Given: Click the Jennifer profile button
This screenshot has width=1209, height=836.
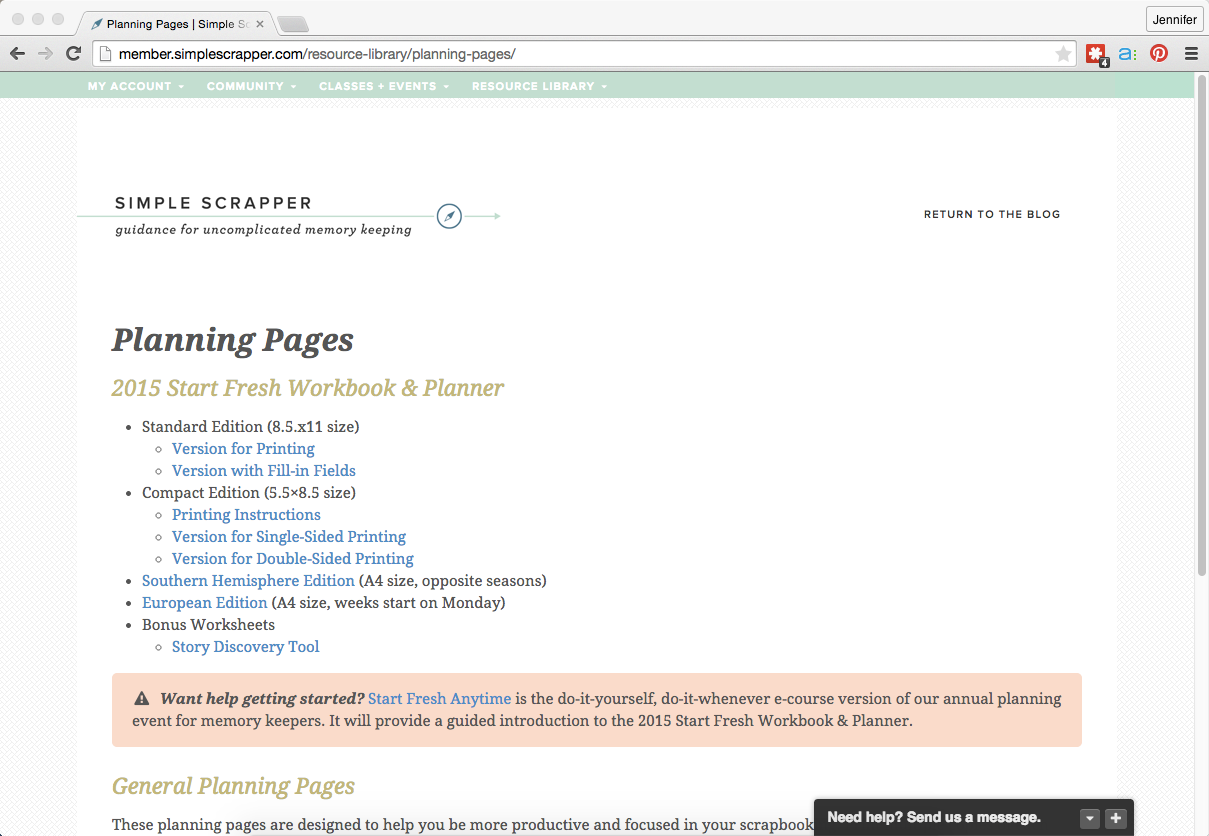Looking at the screenshot, I should coord(1174,19).
